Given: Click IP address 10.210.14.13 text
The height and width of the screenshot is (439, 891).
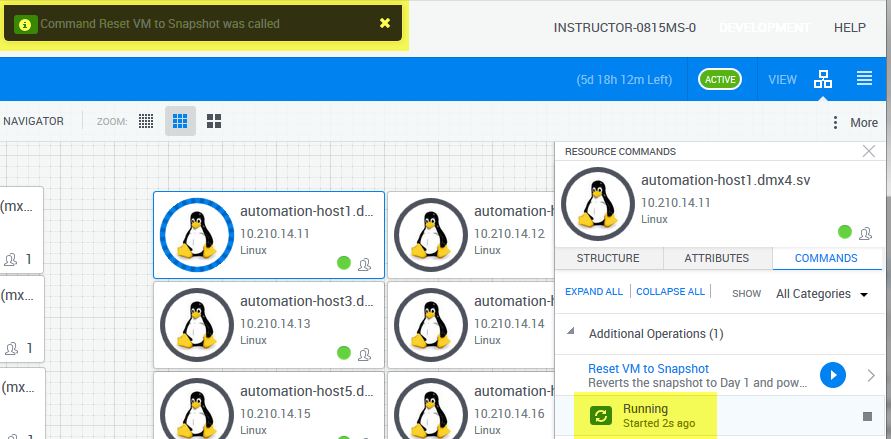Looking at the screenshot, I should pyautogui.click(x=275, y=324).
